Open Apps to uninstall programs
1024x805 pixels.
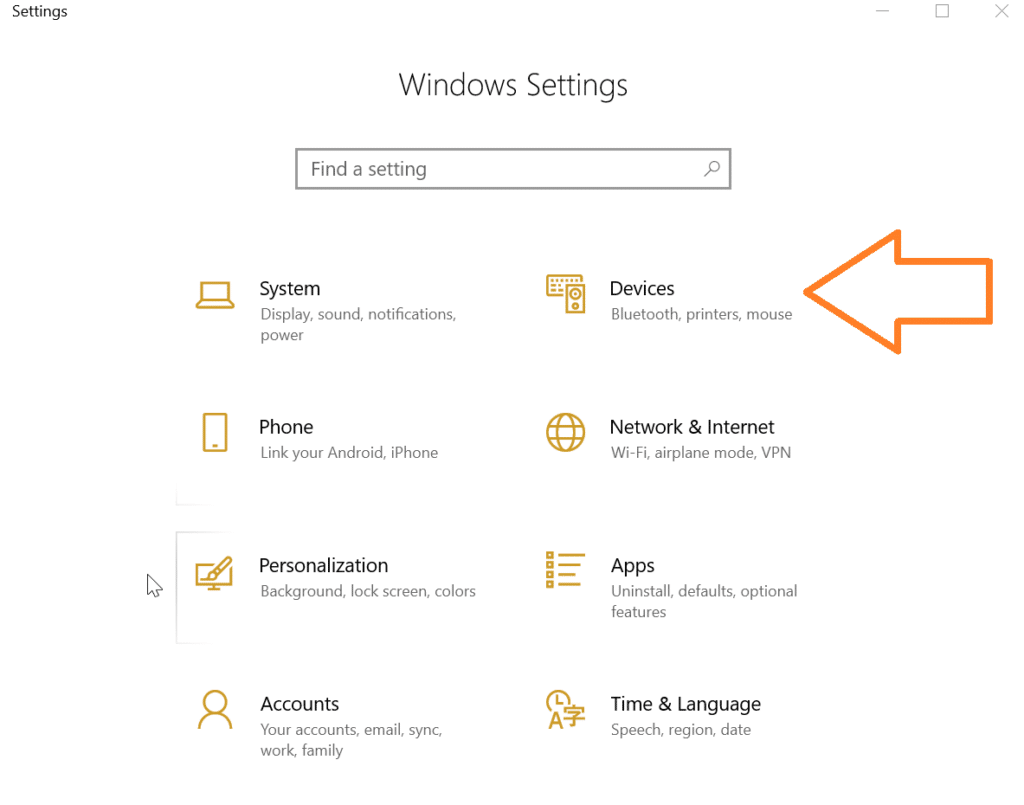pos(632,565)
